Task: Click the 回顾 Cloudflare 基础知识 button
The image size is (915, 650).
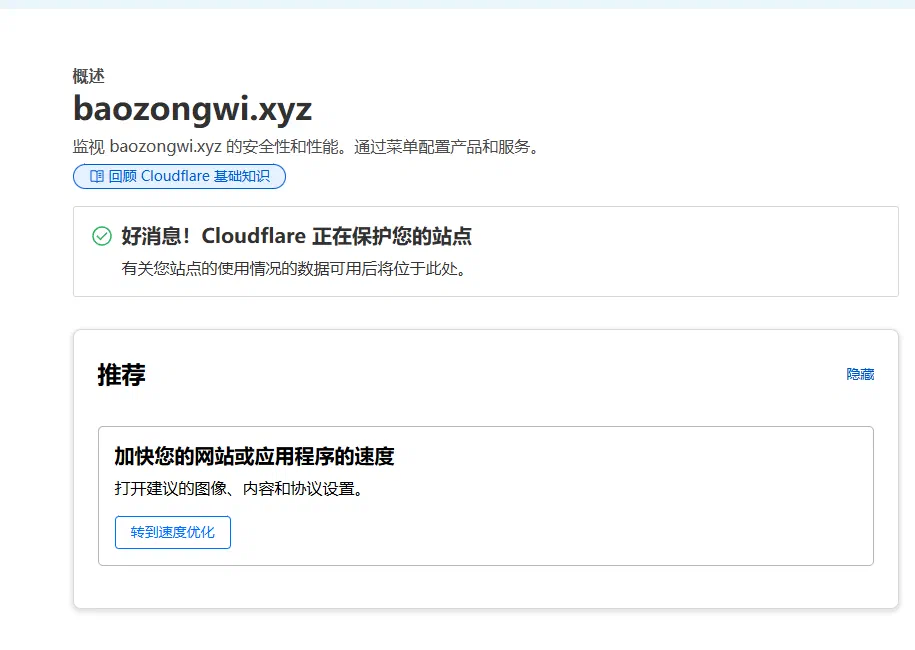Action: pos(179,176)
